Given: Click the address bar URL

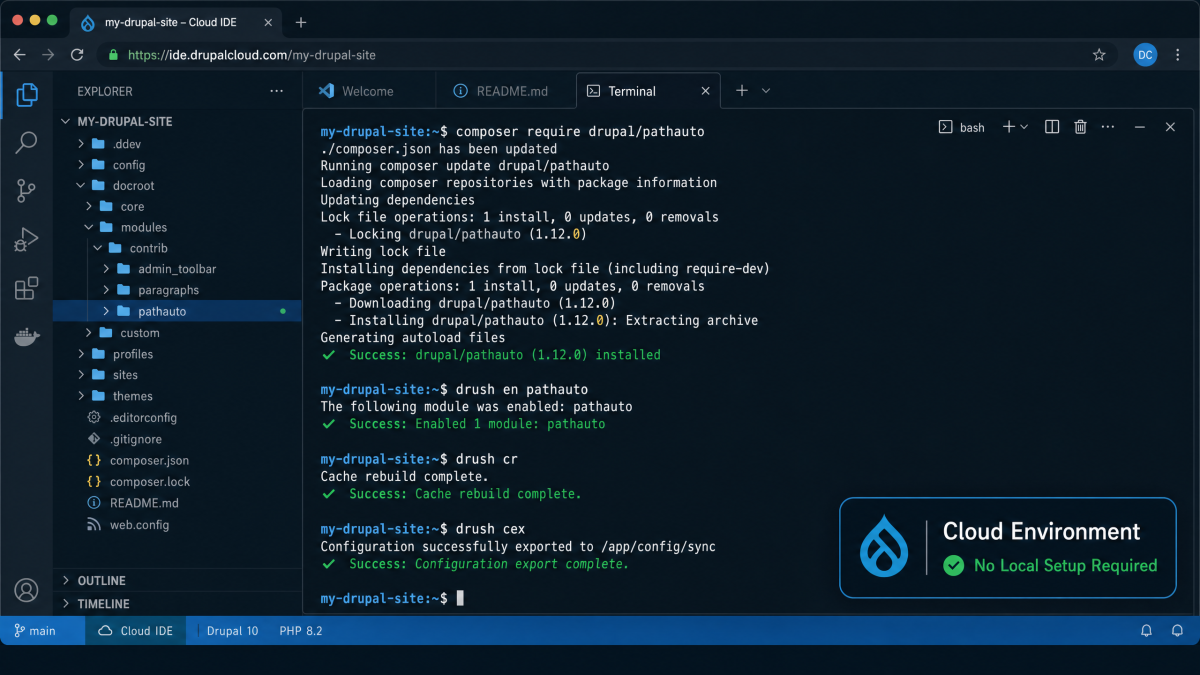Looking at the screenshot, I should point(252,55).
